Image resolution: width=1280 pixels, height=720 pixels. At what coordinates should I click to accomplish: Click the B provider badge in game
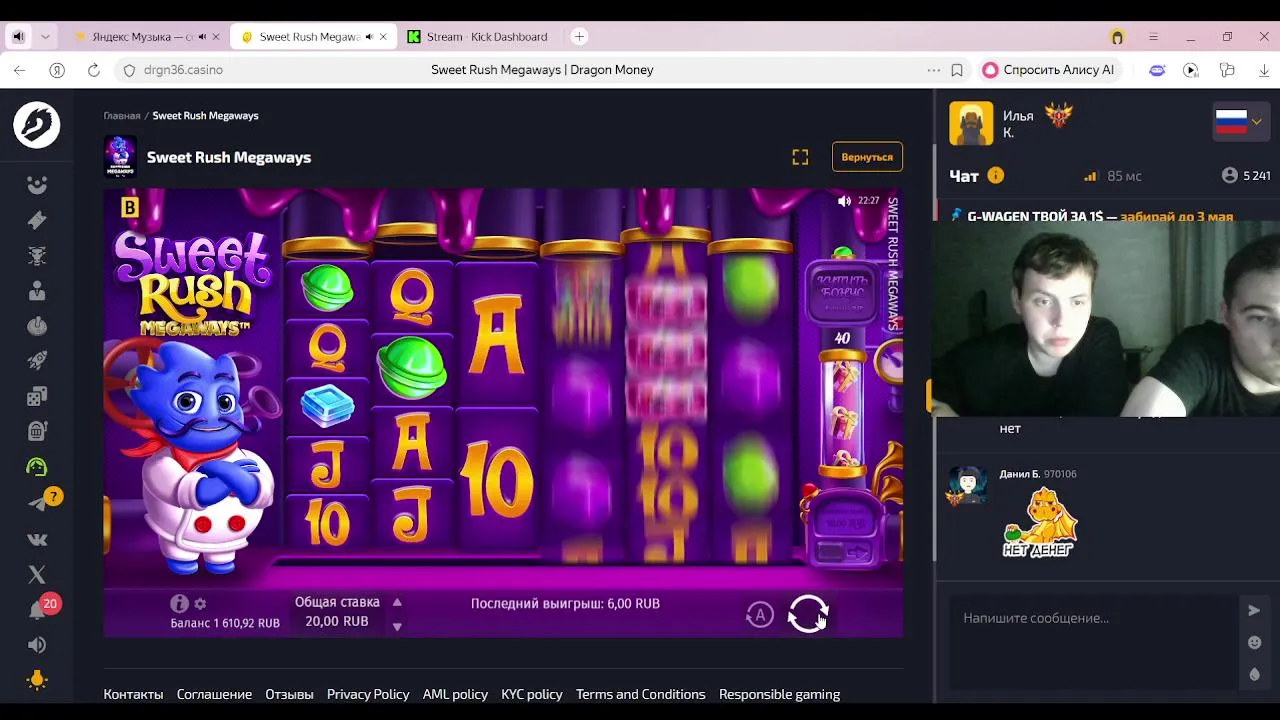tap(130, 207)
